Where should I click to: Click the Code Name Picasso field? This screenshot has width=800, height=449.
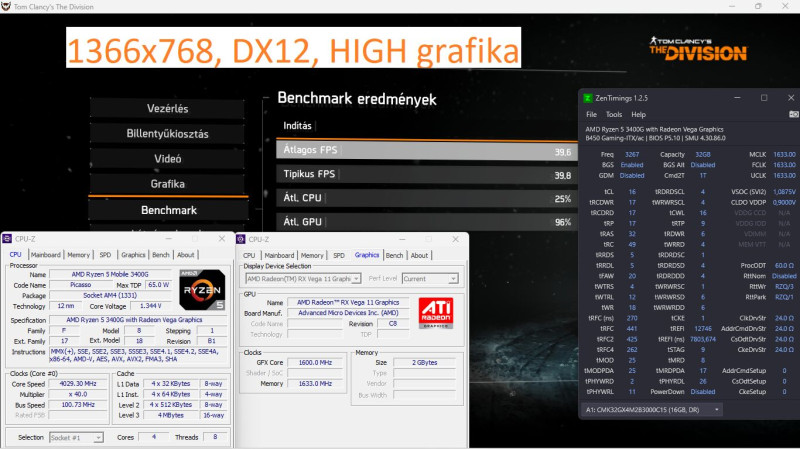[x=81, y=285]
